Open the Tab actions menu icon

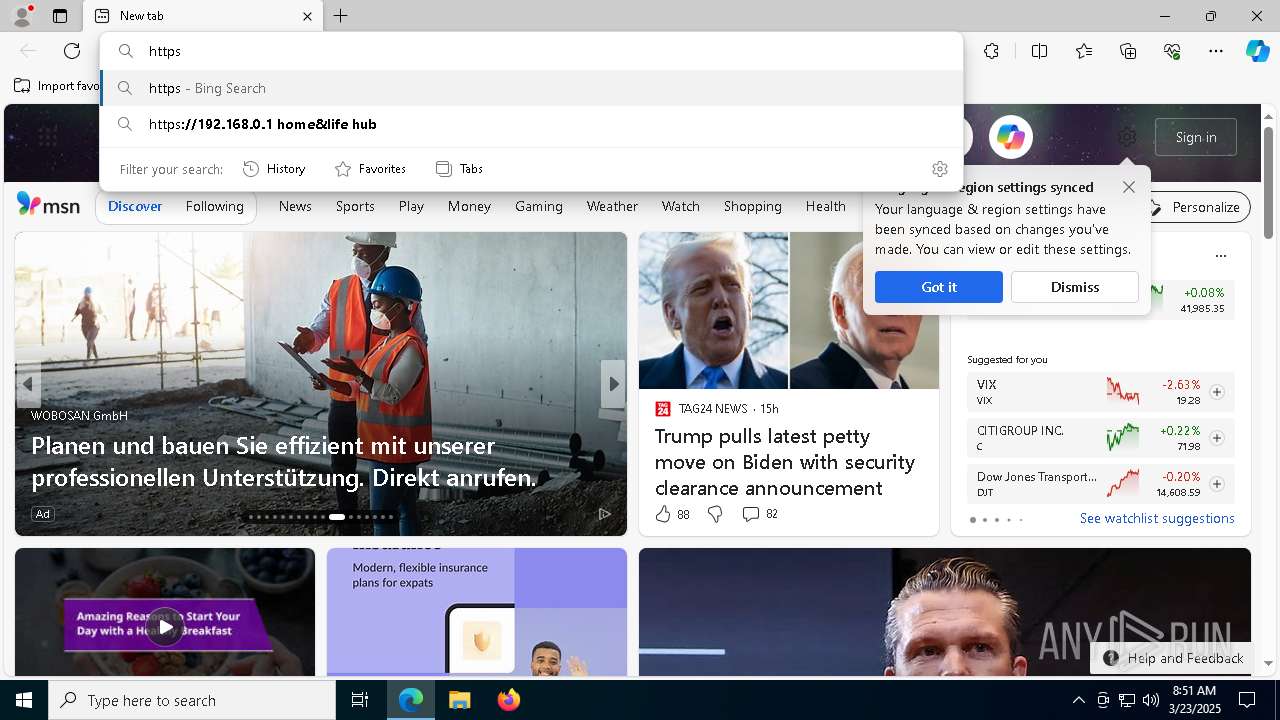[x=60, y=16]
